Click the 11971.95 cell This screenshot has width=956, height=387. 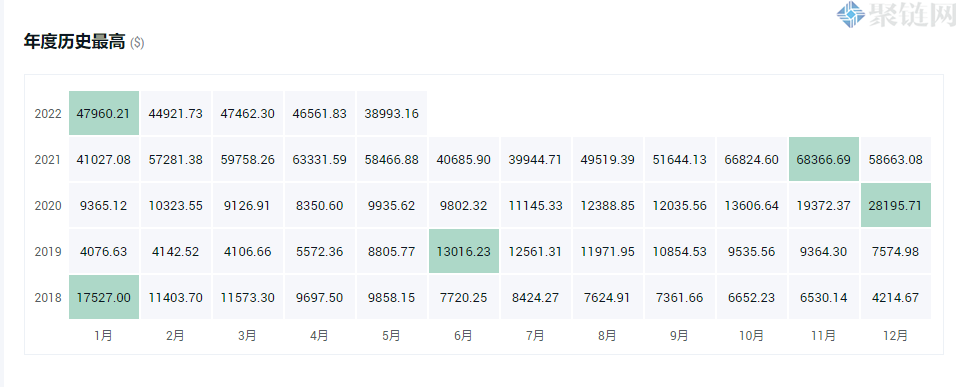[607, 251]
